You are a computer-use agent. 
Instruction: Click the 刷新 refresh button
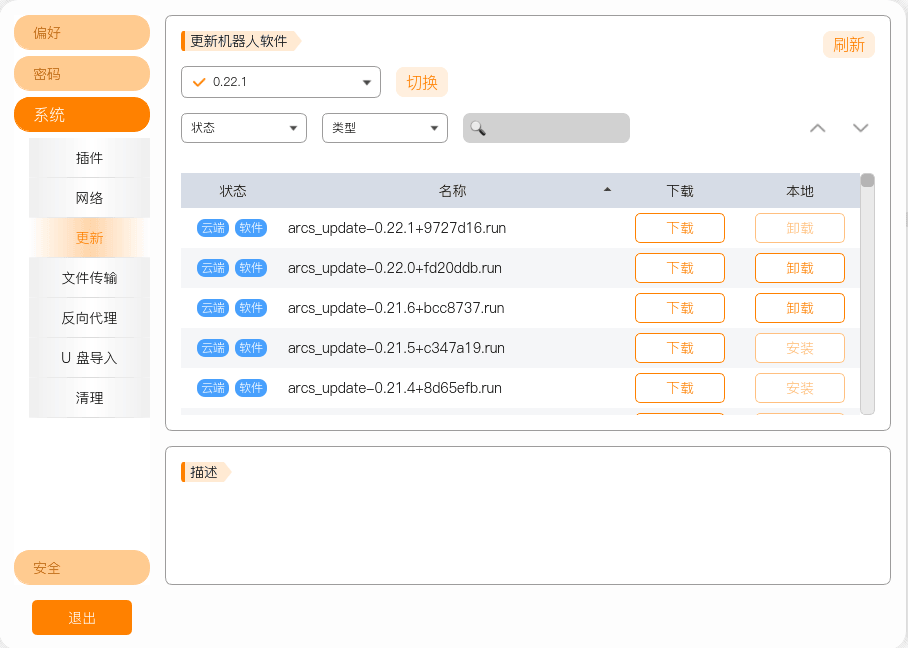tap(848, 45)
